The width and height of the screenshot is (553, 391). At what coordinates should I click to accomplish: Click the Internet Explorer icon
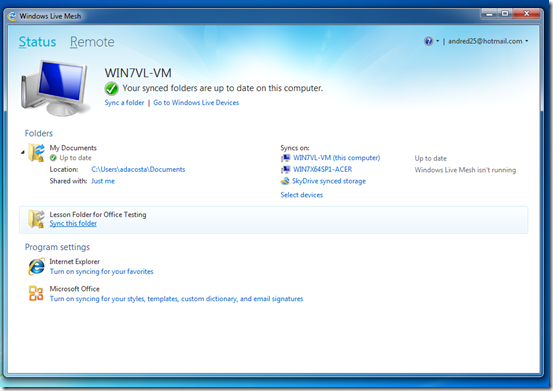37,266
